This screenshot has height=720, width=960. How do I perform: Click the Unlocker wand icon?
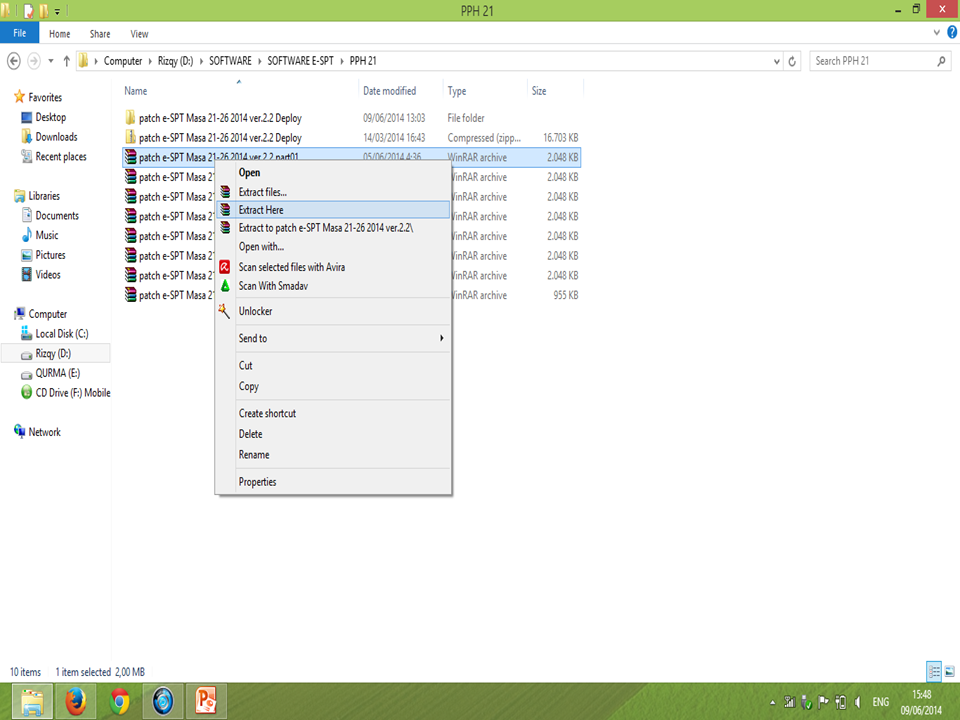[x=224, y=311]
